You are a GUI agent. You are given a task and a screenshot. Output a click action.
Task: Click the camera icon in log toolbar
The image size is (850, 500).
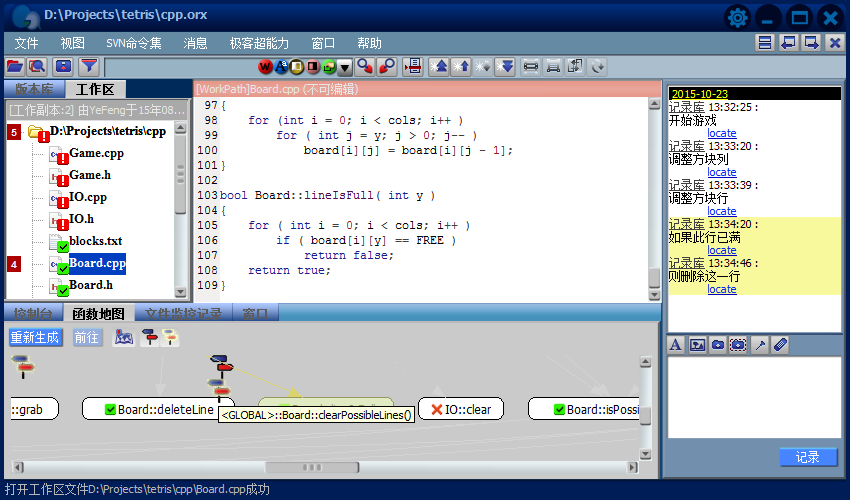click(717, 345)
